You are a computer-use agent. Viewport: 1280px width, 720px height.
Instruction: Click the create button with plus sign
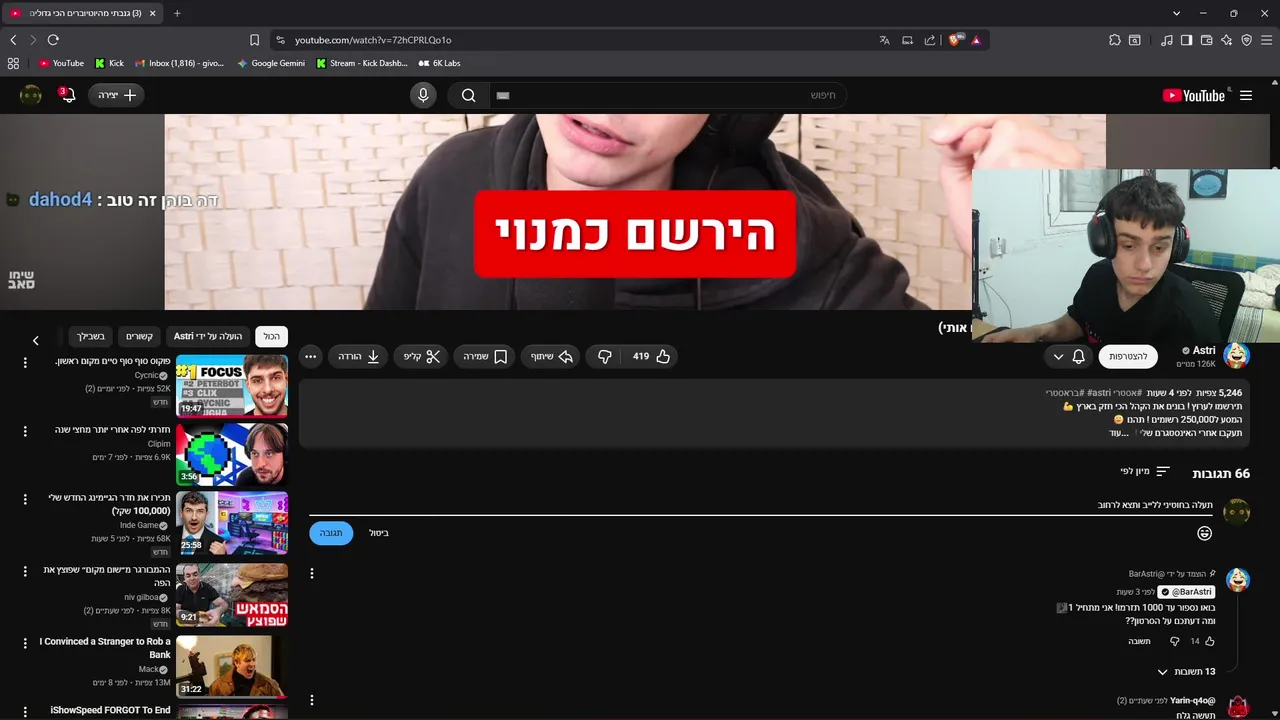click(x=117, y=95)
